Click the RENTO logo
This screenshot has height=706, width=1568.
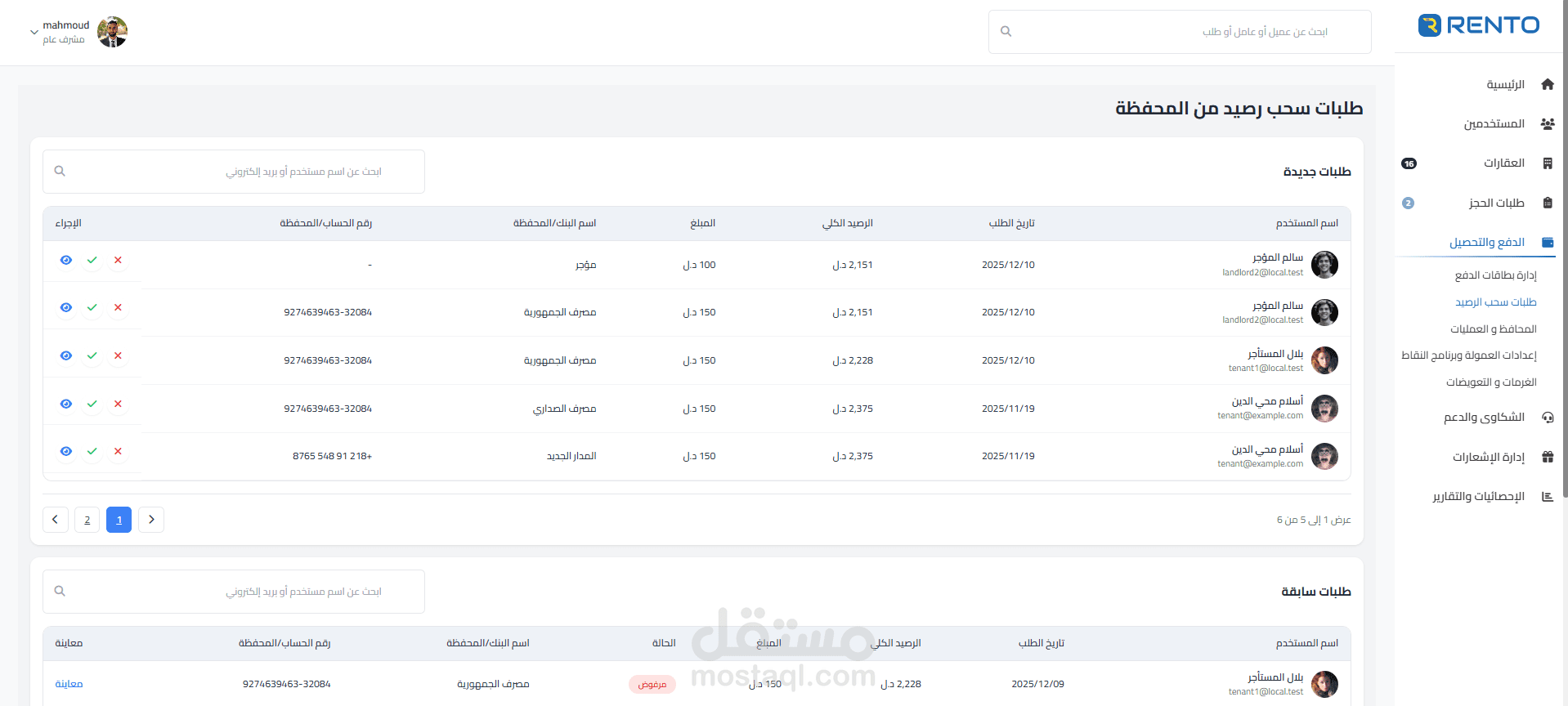click(1478, 25)
